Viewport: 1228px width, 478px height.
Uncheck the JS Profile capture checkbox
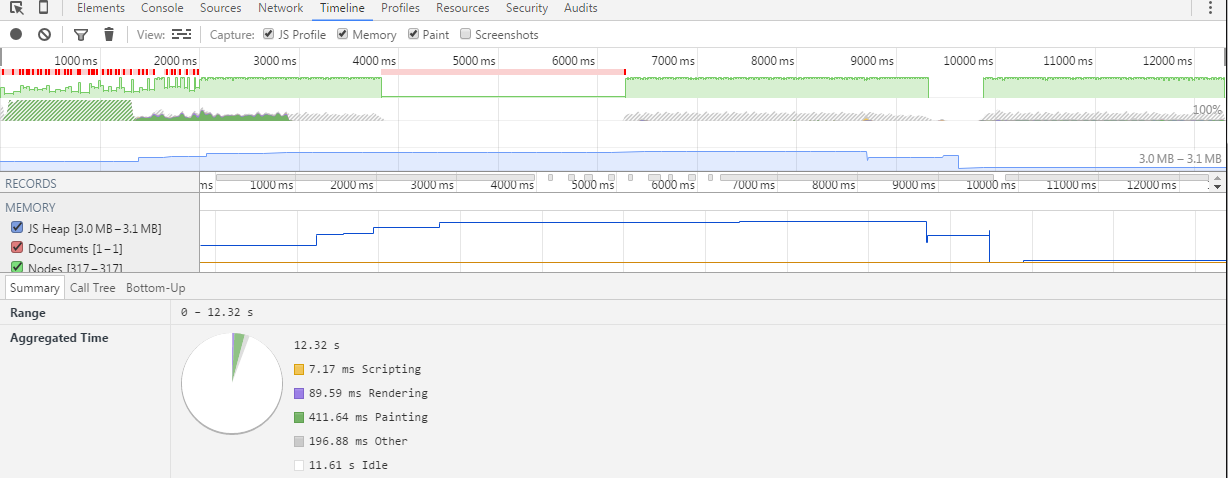pyautogui.click(x=269, y=34)
